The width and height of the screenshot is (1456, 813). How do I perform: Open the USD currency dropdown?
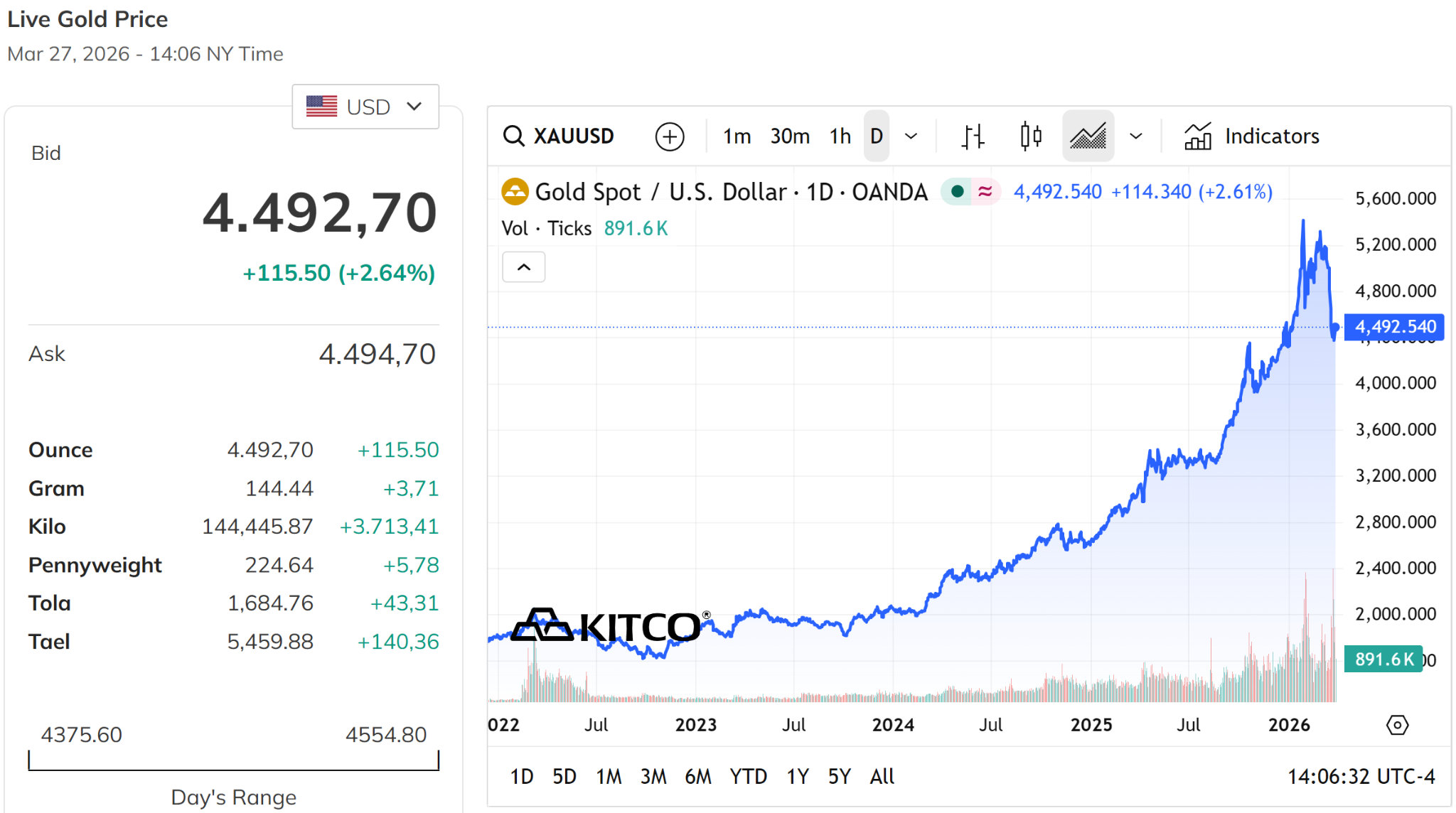pyautogui.click(x=365, y=107)
